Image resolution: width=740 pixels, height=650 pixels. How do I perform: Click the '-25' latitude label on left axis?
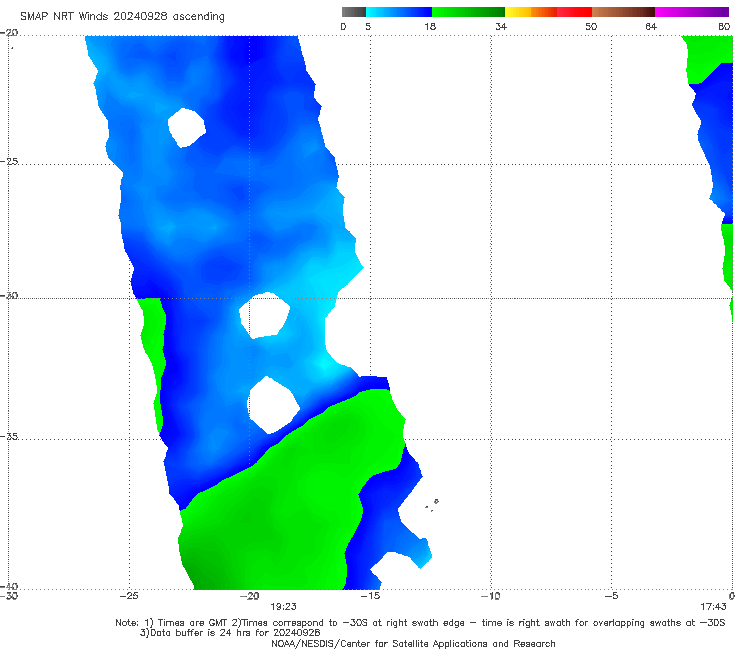pos(9,161)
